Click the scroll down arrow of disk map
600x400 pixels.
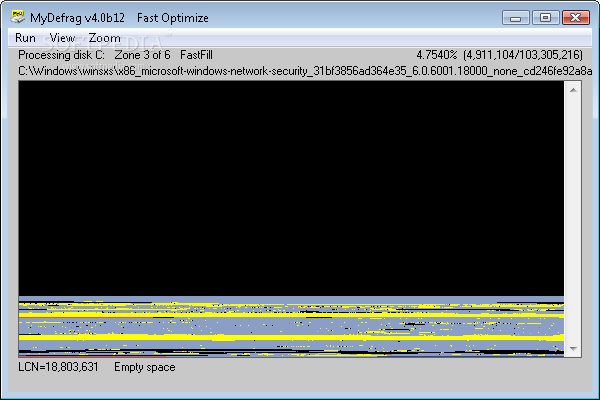(573, 348)
